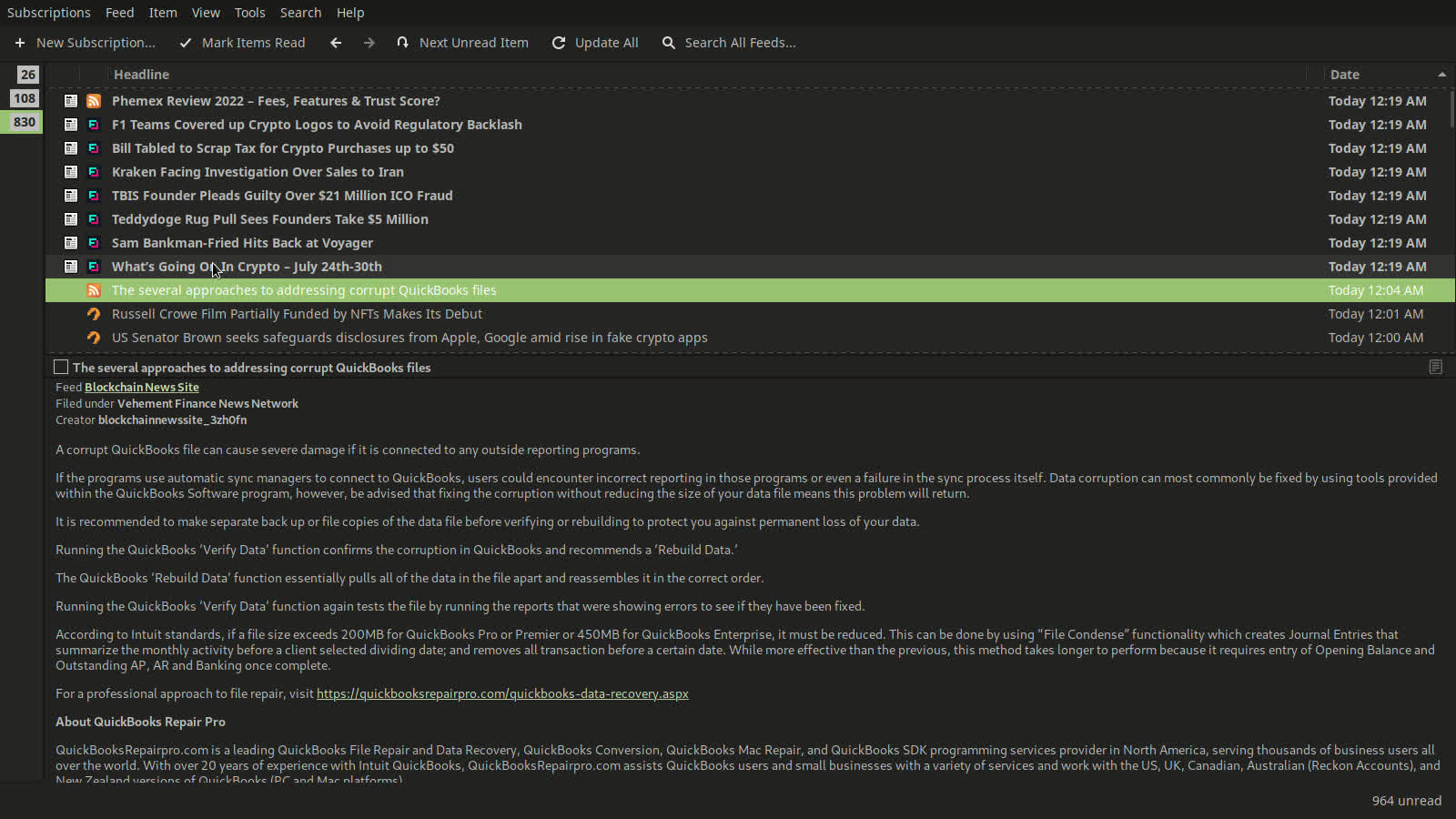Open the Subscriptions menu
1456x819 pixels.
(49, 13)
